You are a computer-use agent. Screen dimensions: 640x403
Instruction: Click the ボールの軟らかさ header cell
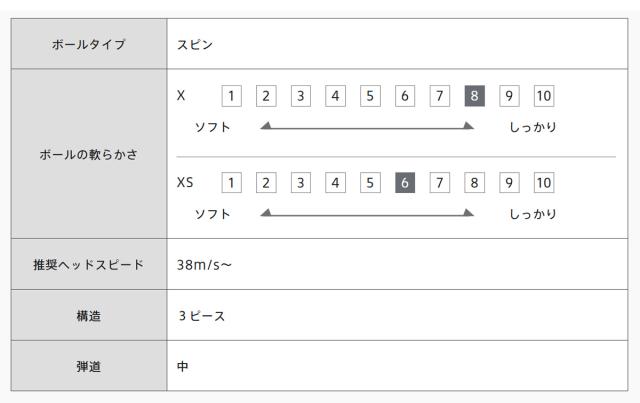coord(89,155)
